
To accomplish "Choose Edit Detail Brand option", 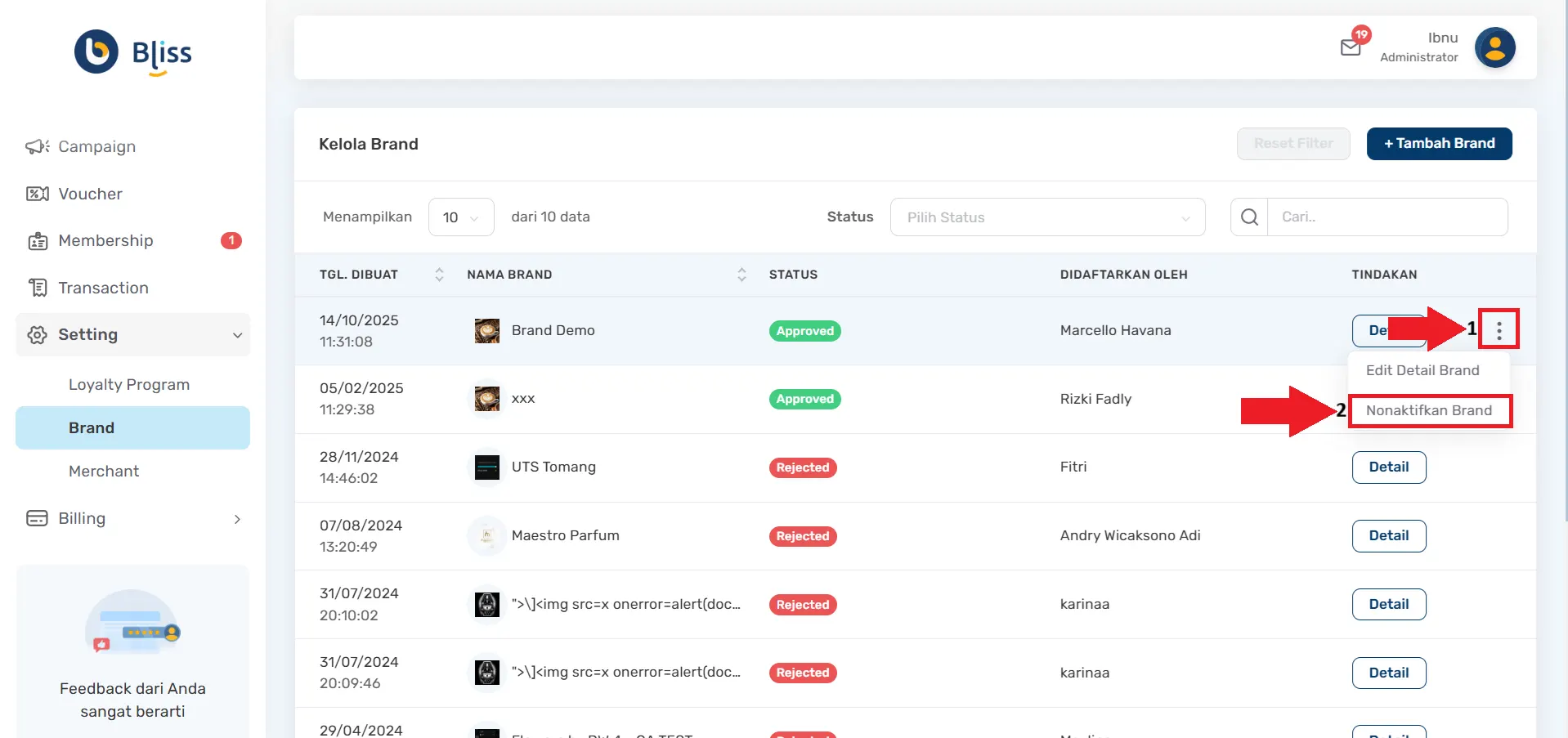I will pos(1422,370).
